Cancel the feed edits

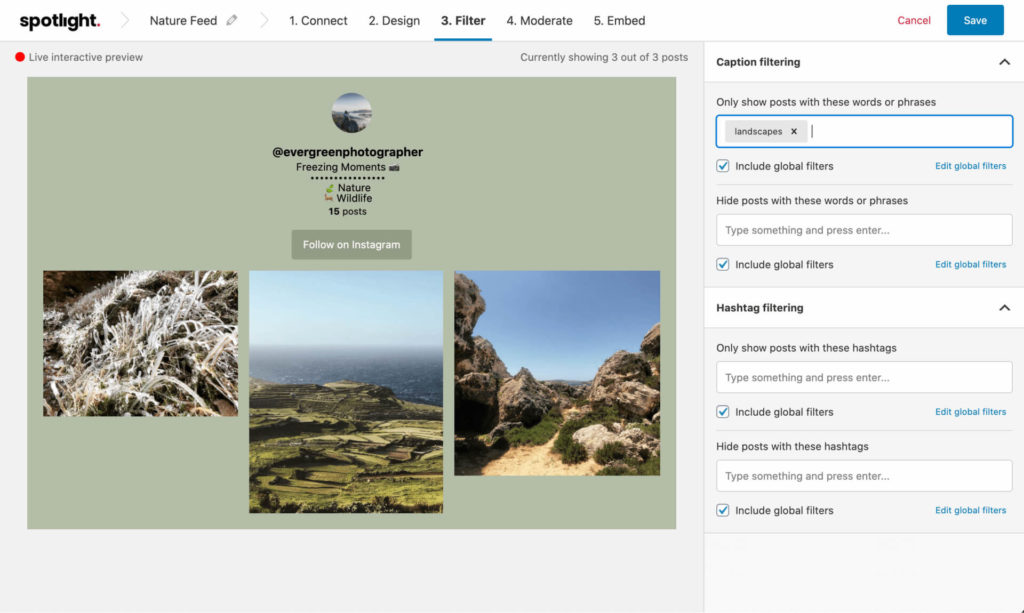tap(913, 20)
